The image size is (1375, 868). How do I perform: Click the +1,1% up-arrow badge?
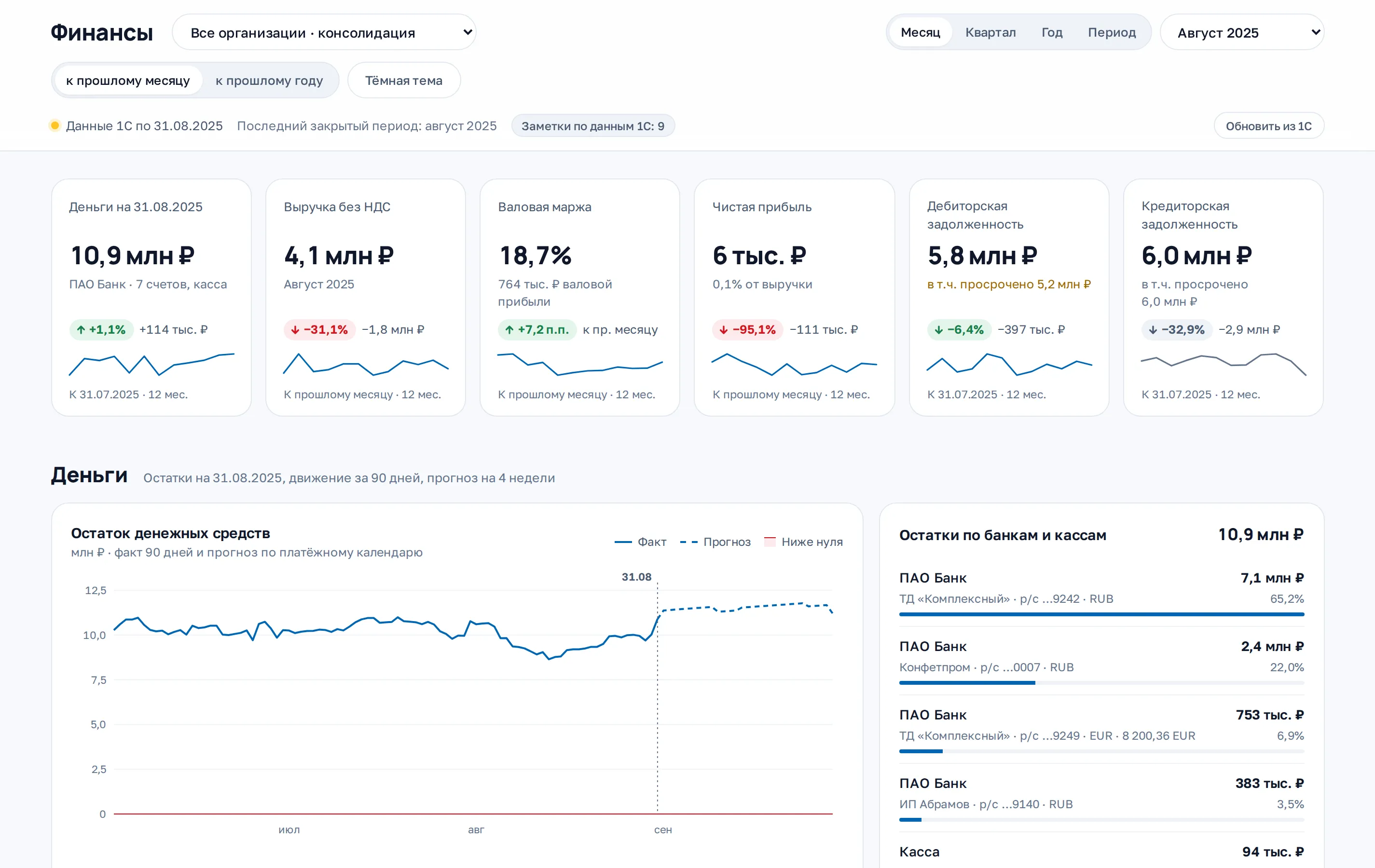click(102, 330)
